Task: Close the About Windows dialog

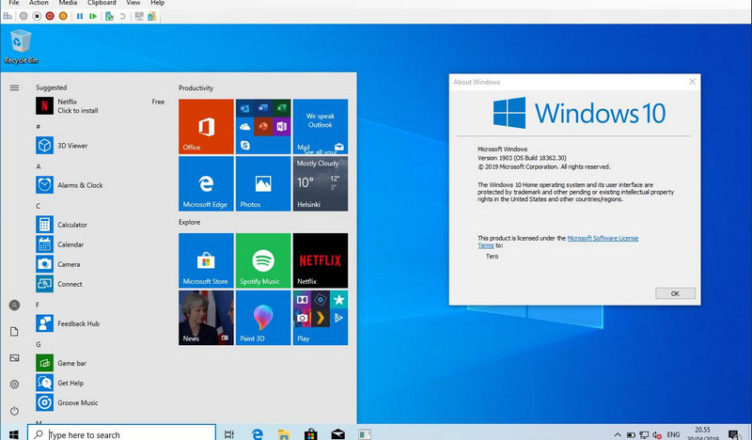Action: click(x=692, y=82)
